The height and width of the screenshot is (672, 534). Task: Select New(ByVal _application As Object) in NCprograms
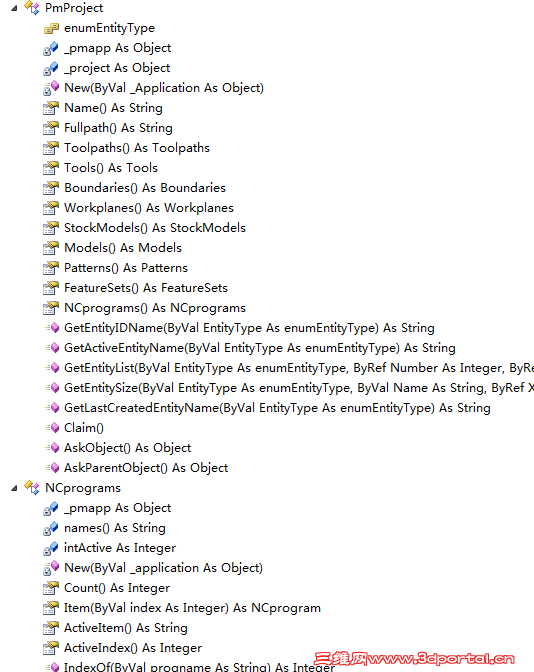163,568
